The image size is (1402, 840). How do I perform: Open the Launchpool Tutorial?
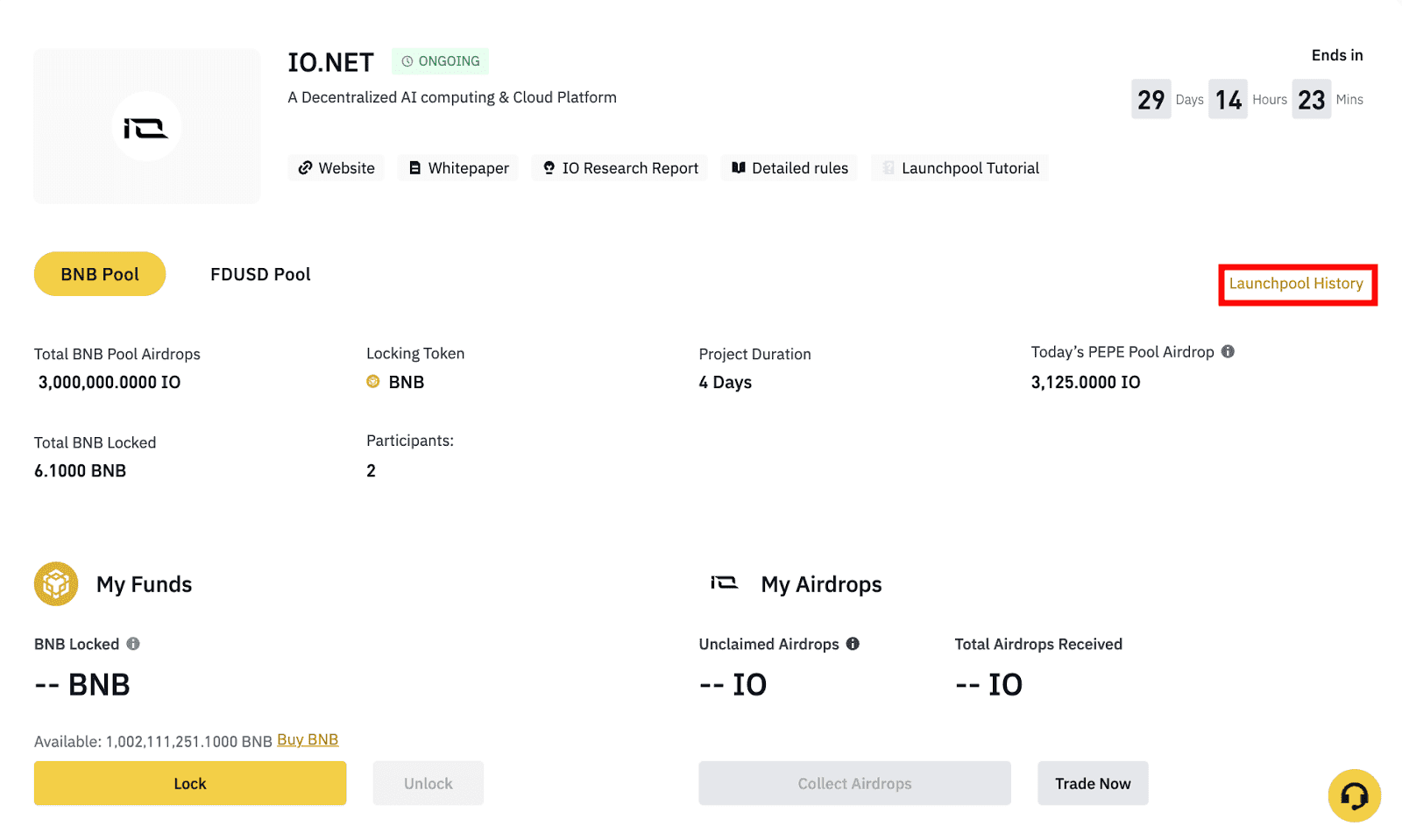[960, 168]
